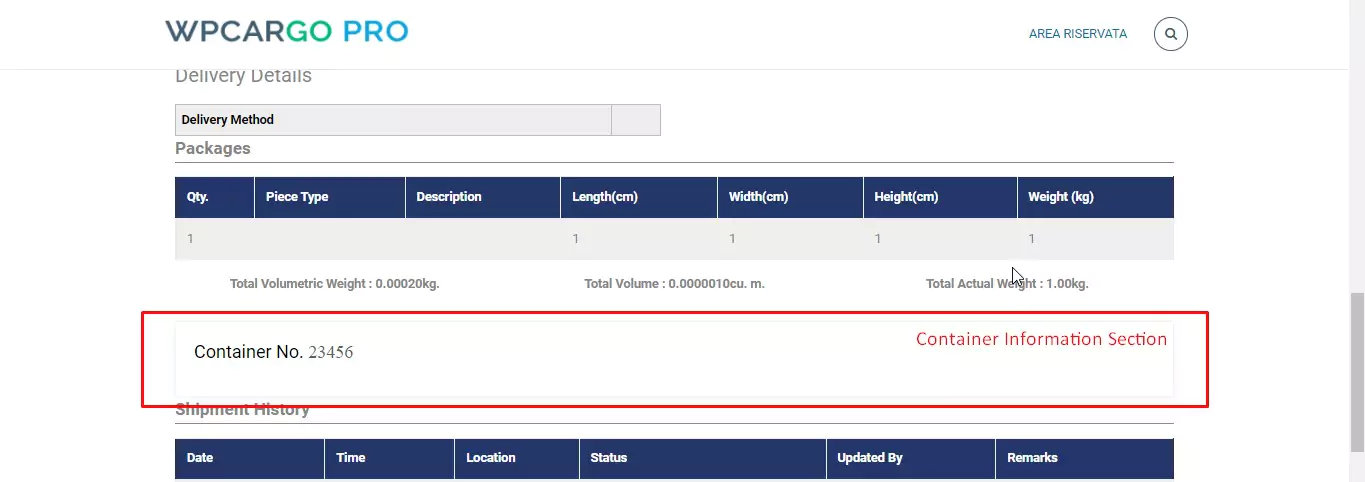Select the Status column header
The height and width of the screenshot is (482, 1365).
tap(609, 458)
